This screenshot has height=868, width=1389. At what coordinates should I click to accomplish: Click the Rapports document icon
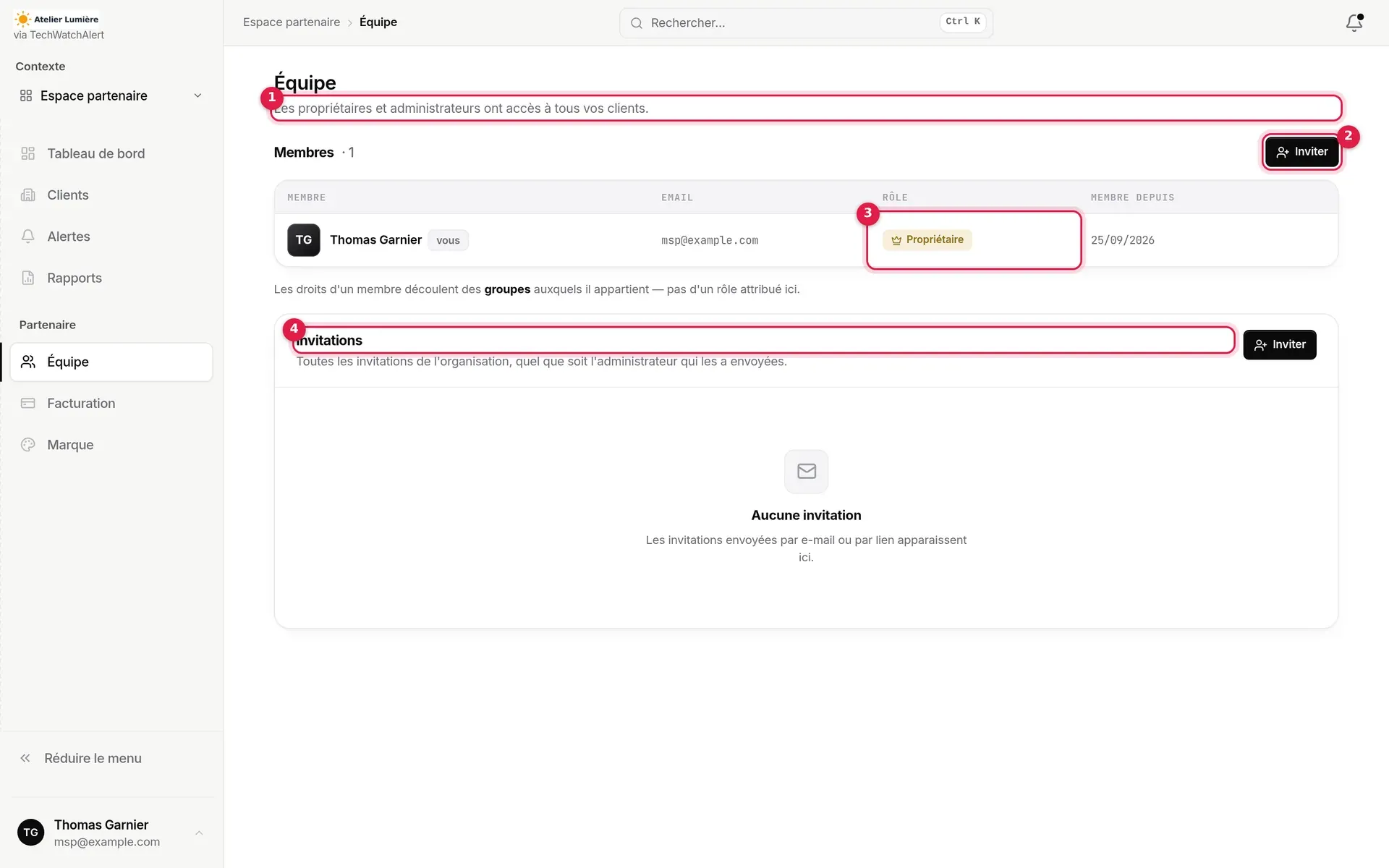28,278
